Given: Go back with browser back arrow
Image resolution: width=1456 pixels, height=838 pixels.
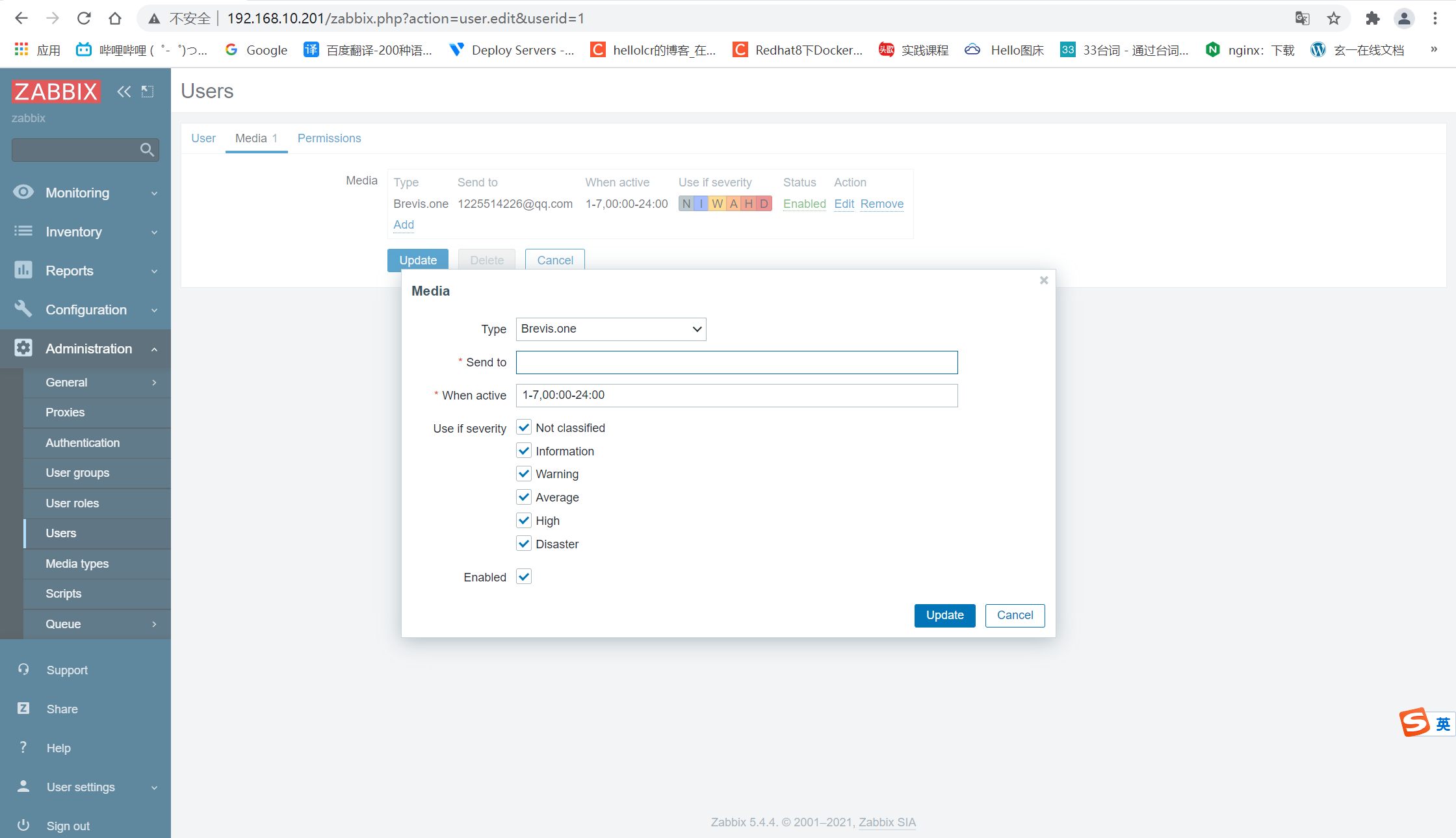Looking at the screenshot, I should pyautogui.click(x=21, y=18).
